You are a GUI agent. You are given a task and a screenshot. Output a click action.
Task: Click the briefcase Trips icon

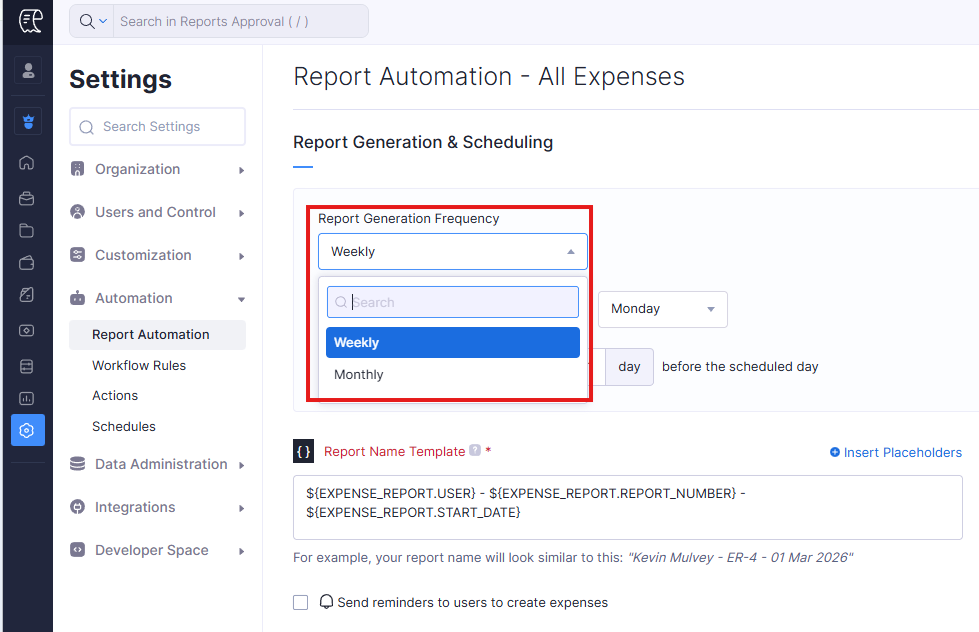coord(27,198)
